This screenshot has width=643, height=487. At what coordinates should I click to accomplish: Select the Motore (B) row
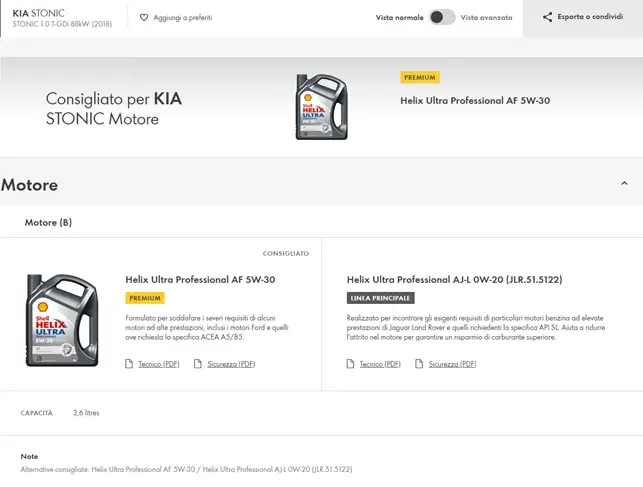(x=322, y=222)
